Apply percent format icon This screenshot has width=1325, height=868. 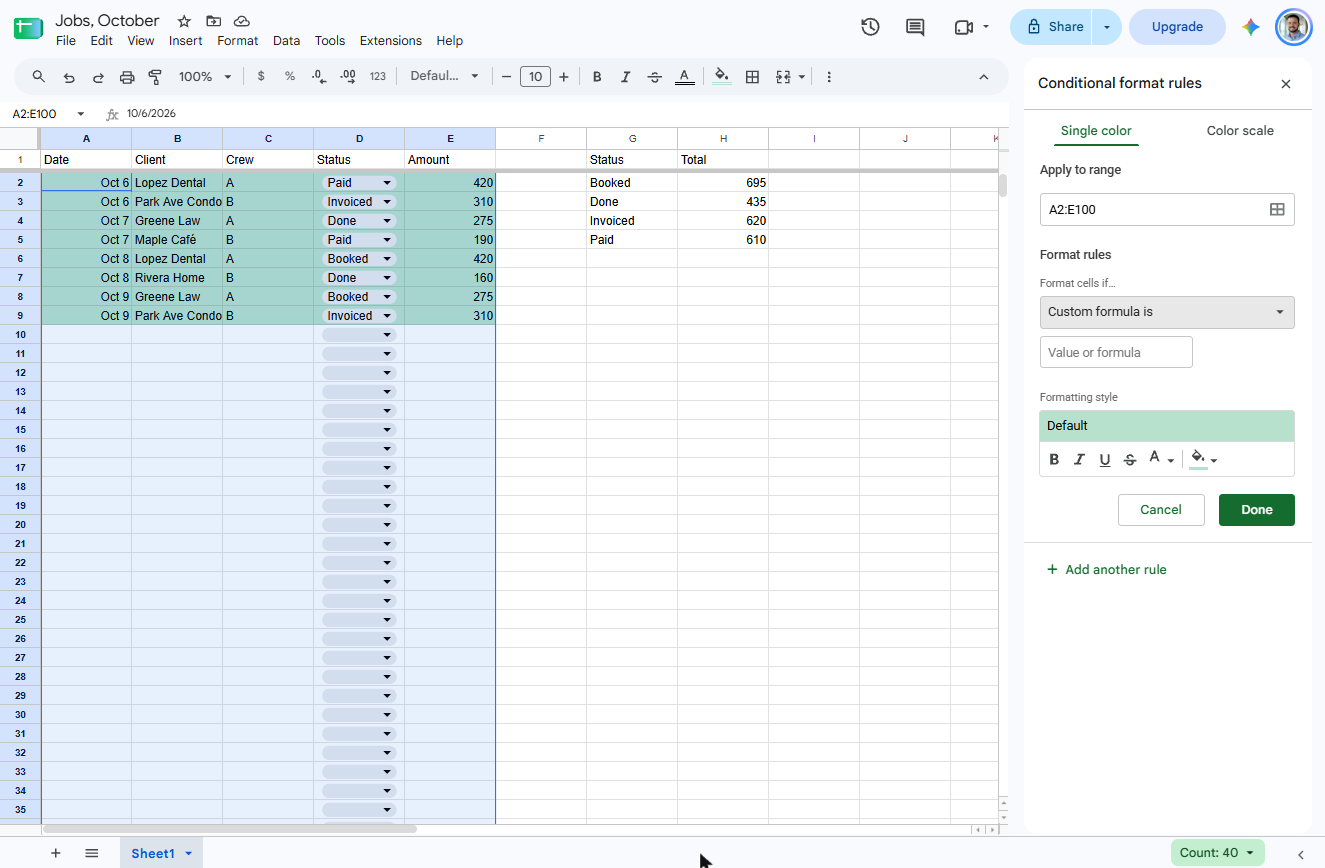point(290,77)
